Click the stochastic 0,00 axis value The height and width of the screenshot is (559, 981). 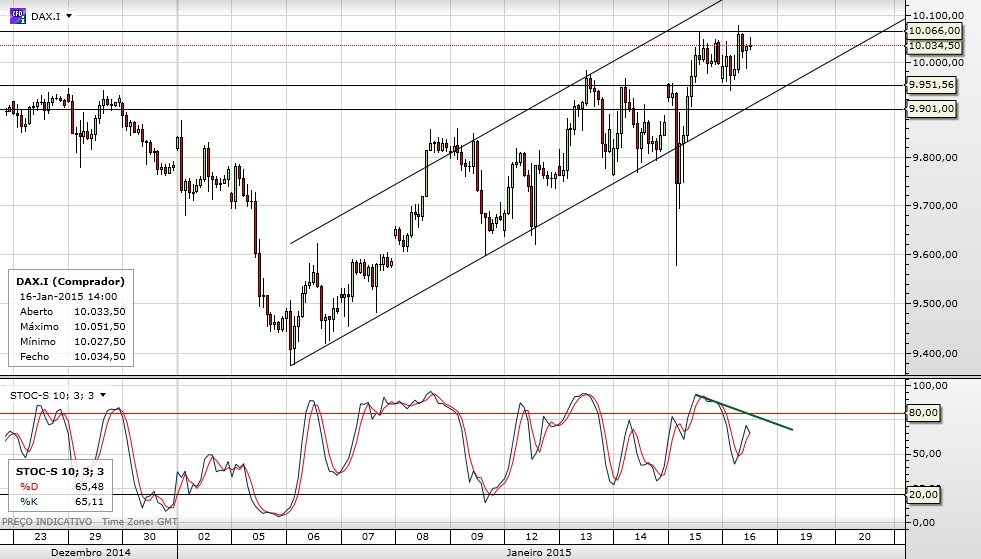(x=924, y=522)
